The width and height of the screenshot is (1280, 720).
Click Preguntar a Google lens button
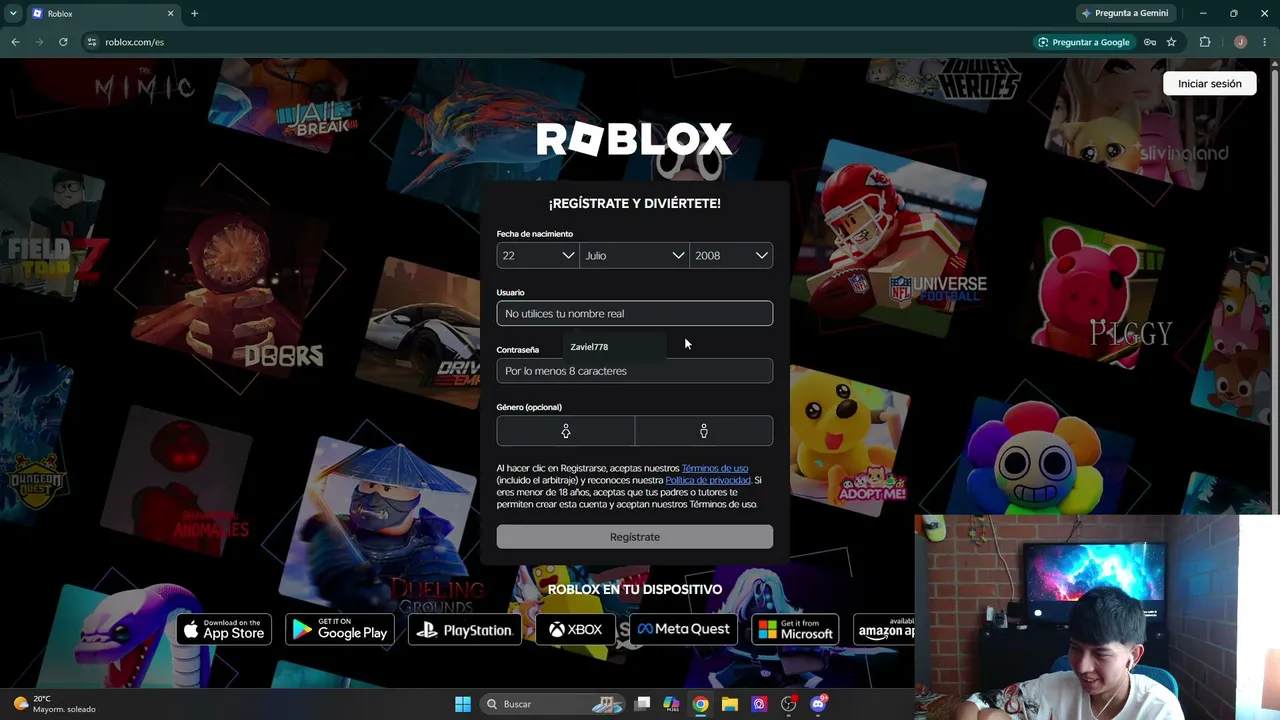pos(1084,42)
